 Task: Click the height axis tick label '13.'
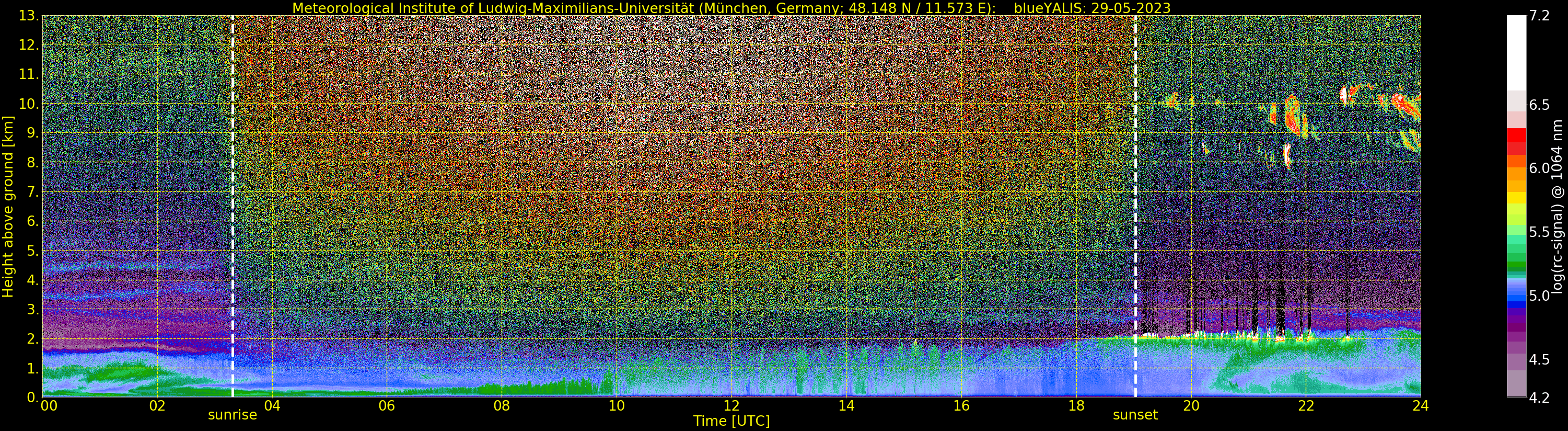click(29, 16)
